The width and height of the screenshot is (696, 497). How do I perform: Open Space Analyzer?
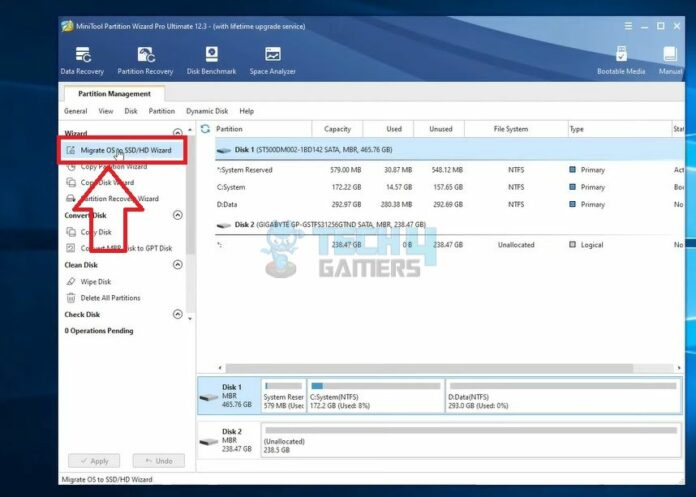click(x=271, y=59)
